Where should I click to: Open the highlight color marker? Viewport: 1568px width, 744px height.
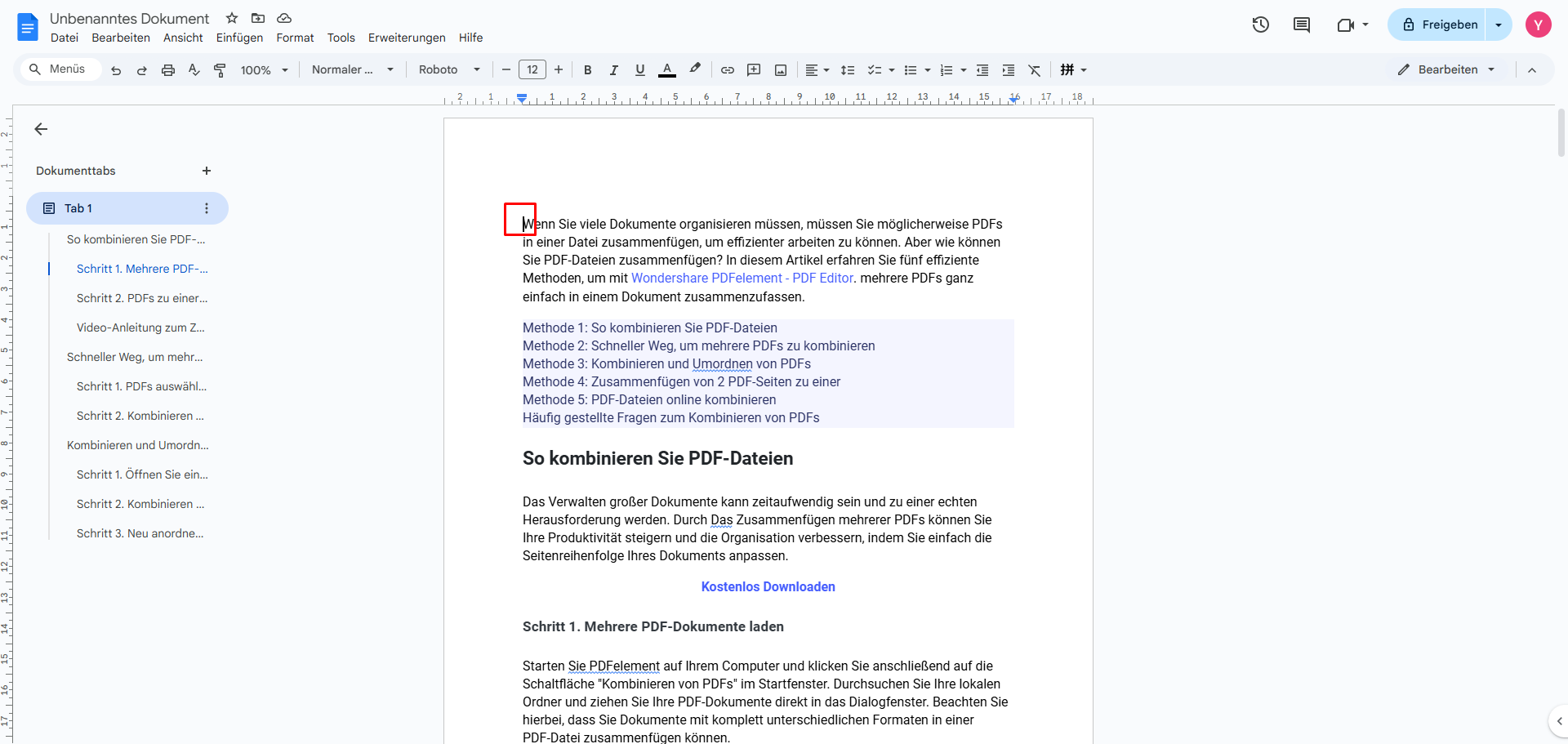pyautogui.click(x=695, y=70)
